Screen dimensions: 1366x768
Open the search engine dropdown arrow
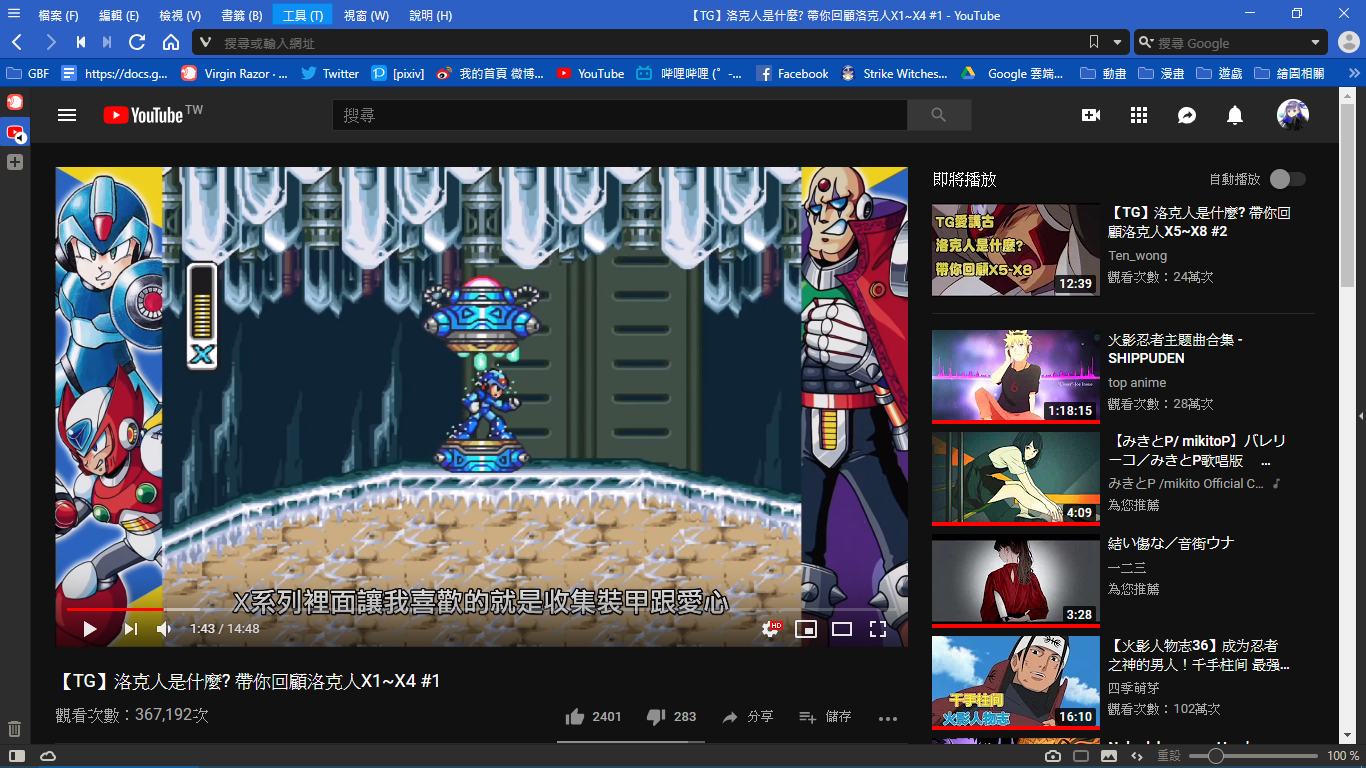click(1316, 42)
